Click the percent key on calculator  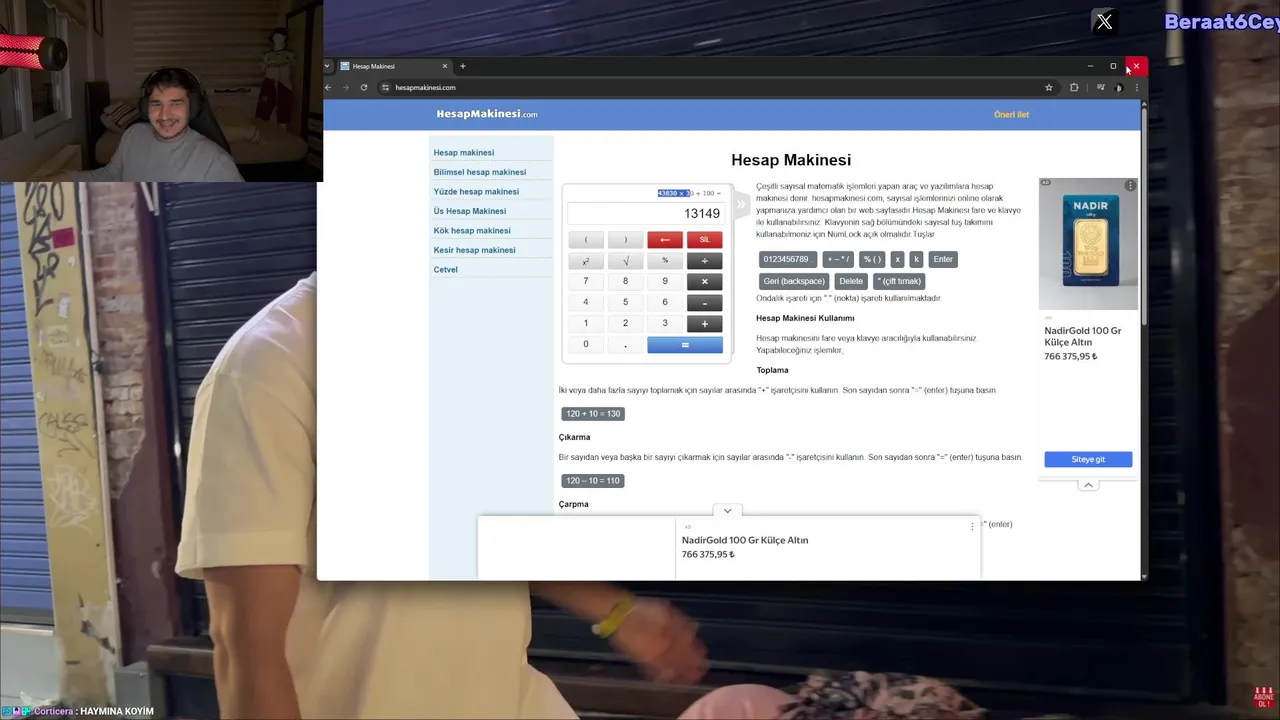665,261
